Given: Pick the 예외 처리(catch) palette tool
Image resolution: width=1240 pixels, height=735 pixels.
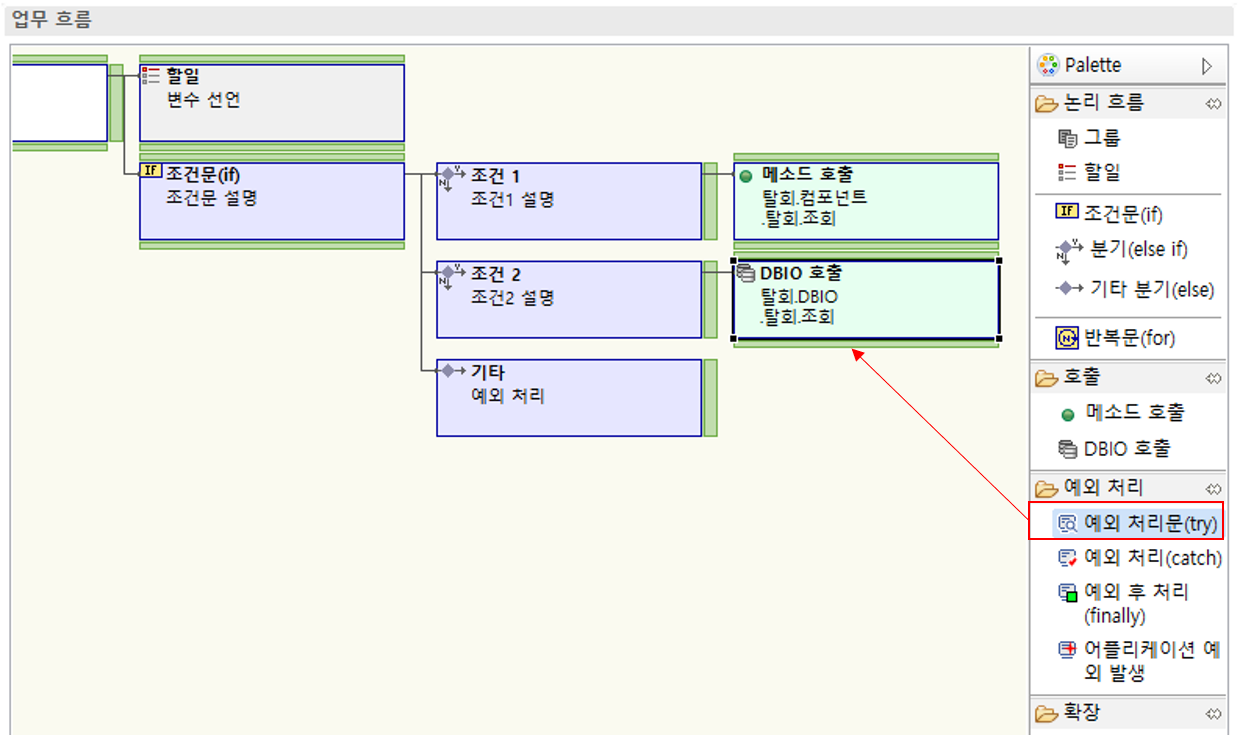Looking at the screenshot, I should 1140,558.
